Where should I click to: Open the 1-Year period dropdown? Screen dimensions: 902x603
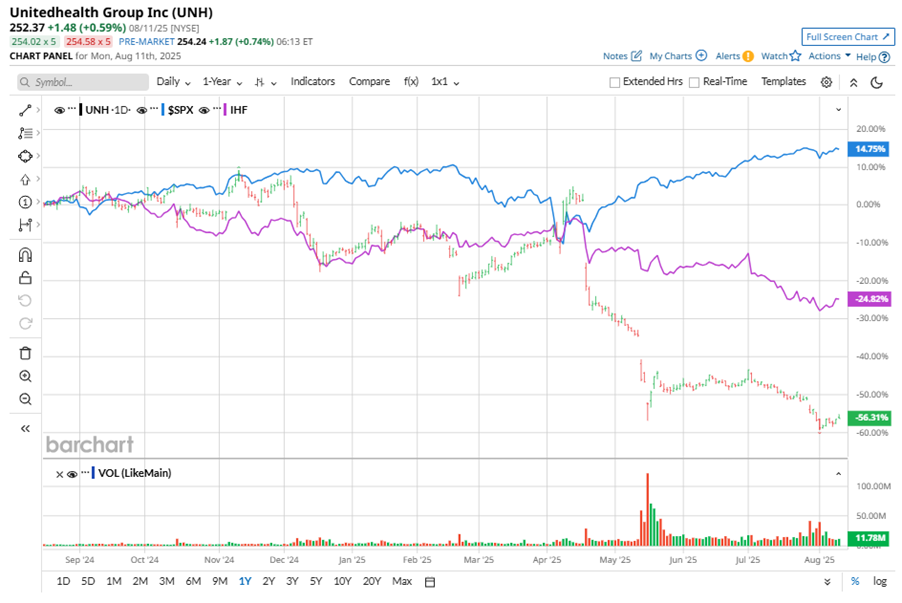coord(222,82)
